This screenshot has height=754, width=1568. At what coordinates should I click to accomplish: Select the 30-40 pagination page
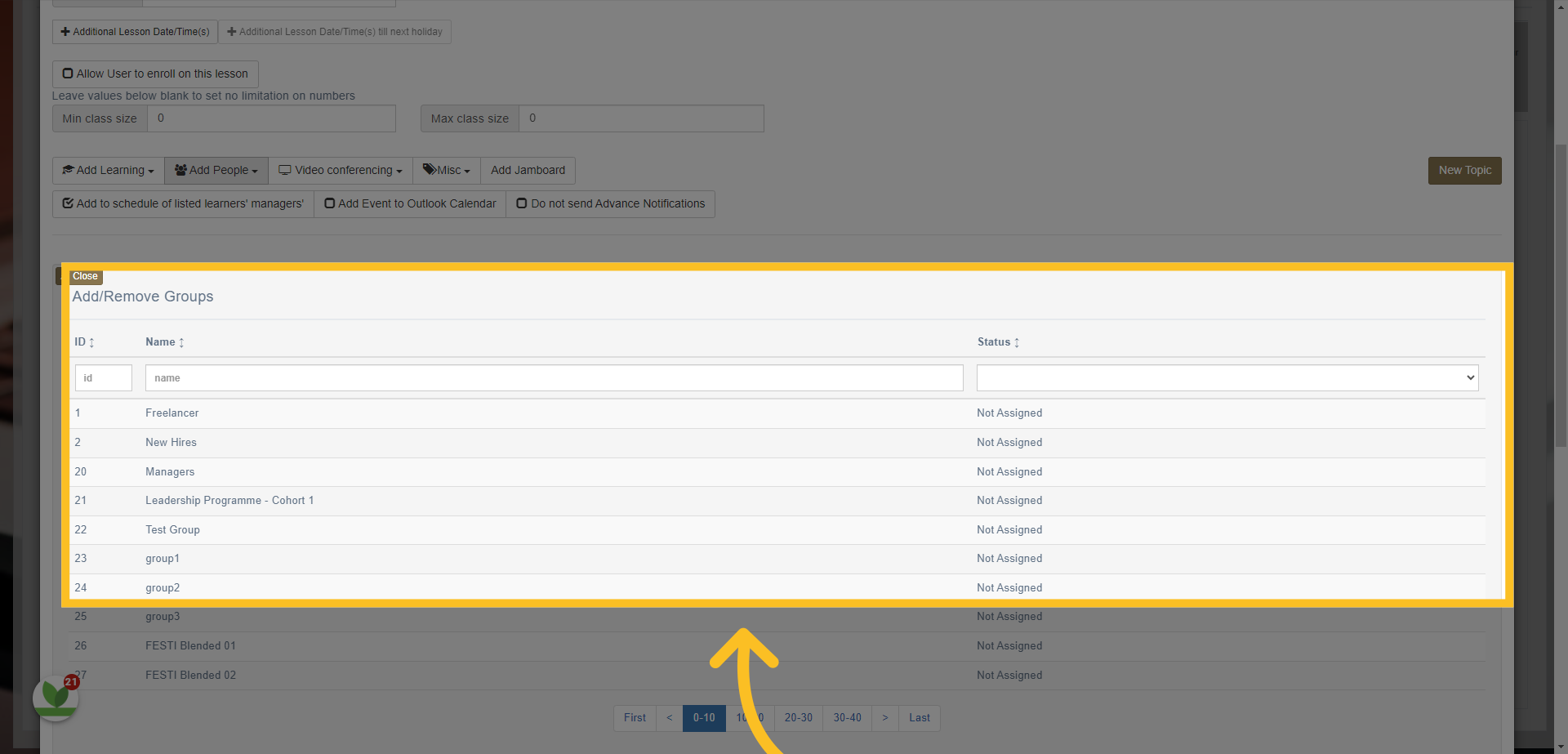pyautogui.click(x=847, y=718)
